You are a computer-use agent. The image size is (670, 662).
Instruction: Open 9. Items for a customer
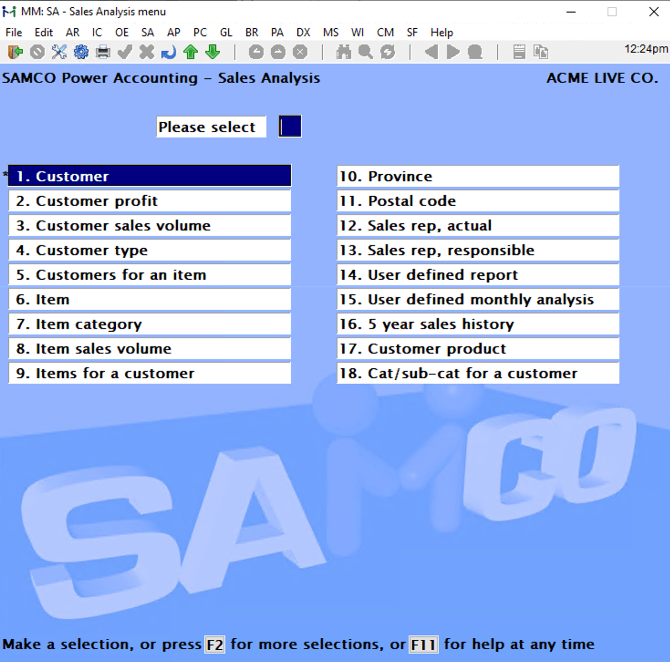(x=150, y=373)
